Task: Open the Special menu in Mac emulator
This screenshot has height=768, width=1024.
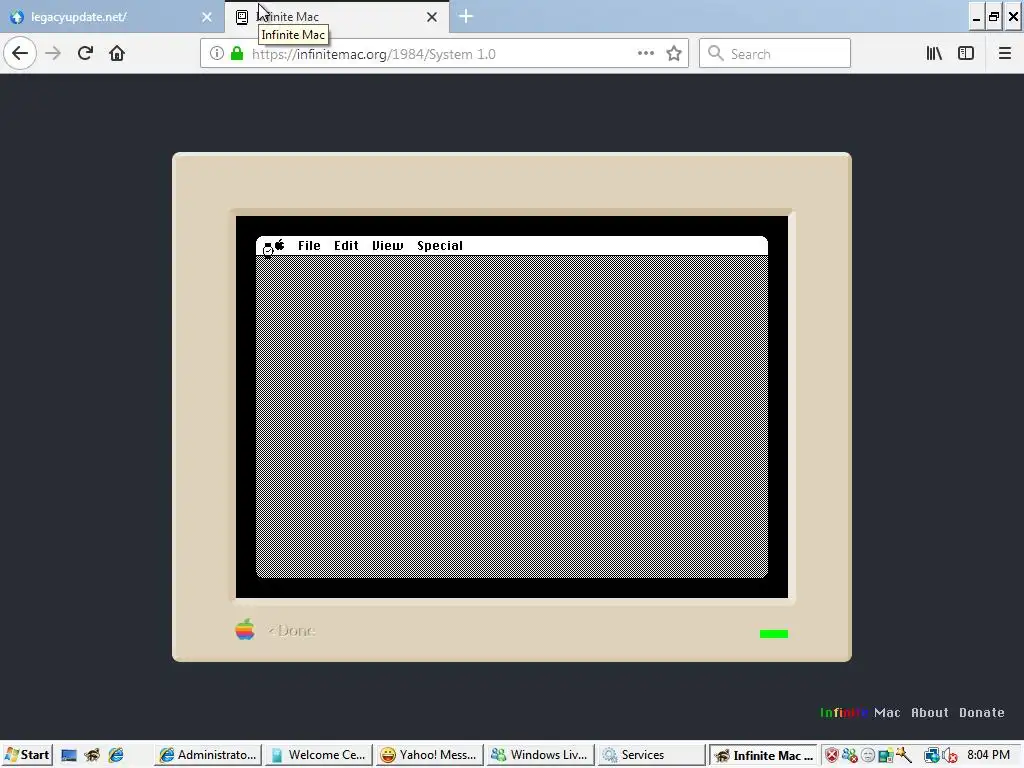Action: pos(440,246)
